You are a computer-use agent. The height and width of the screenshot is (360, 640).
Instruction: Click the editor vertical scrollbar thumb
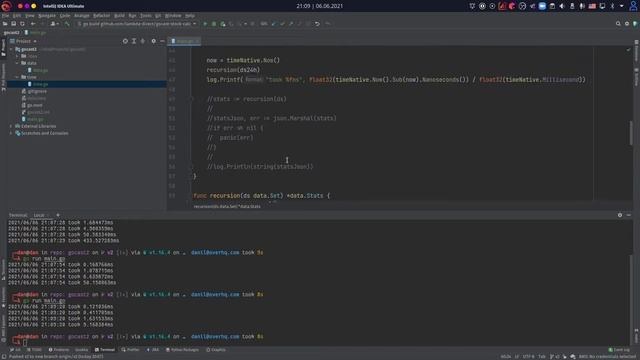[x=631, y=133]
